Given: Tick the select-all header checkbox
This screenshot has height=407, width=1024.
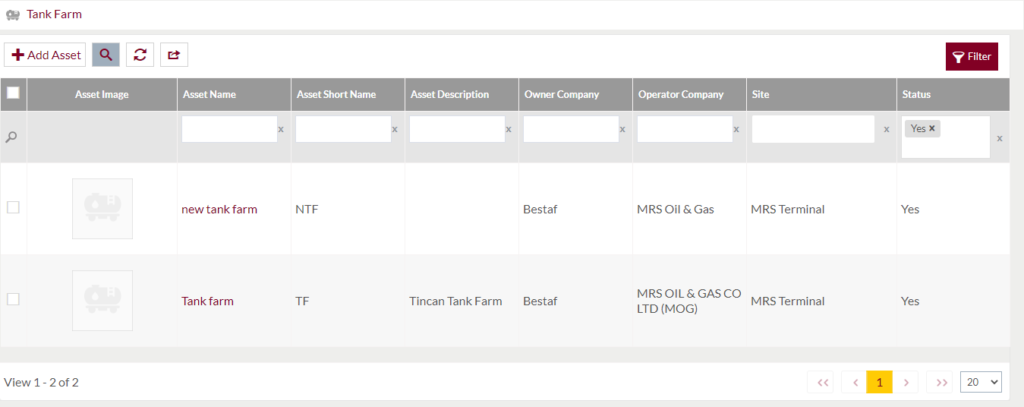Looking at the screenshot, I should pyautogui.click(x=13, y=93).
